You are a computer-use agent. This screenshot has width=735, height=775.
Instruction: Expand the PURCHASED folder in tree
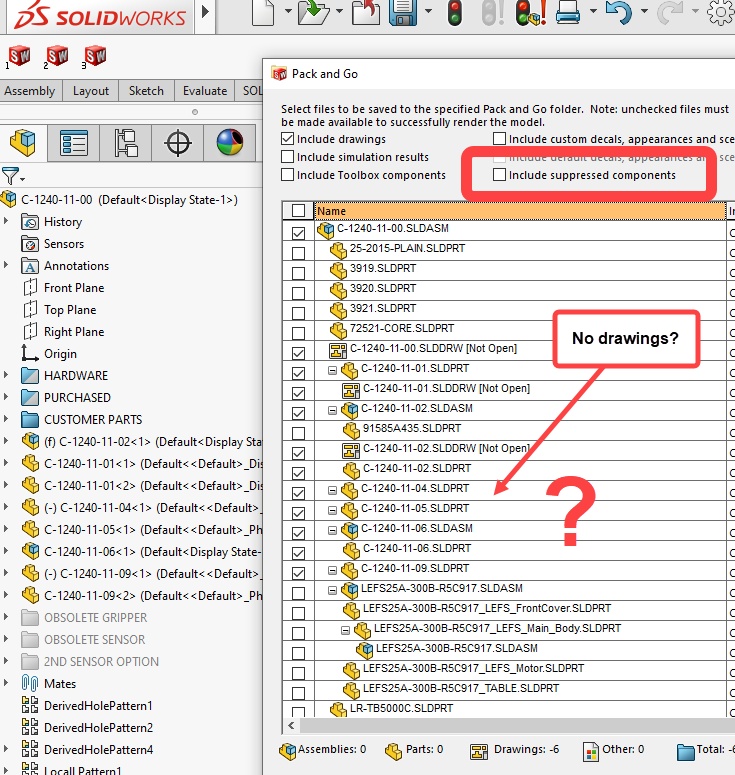(6, 397)
